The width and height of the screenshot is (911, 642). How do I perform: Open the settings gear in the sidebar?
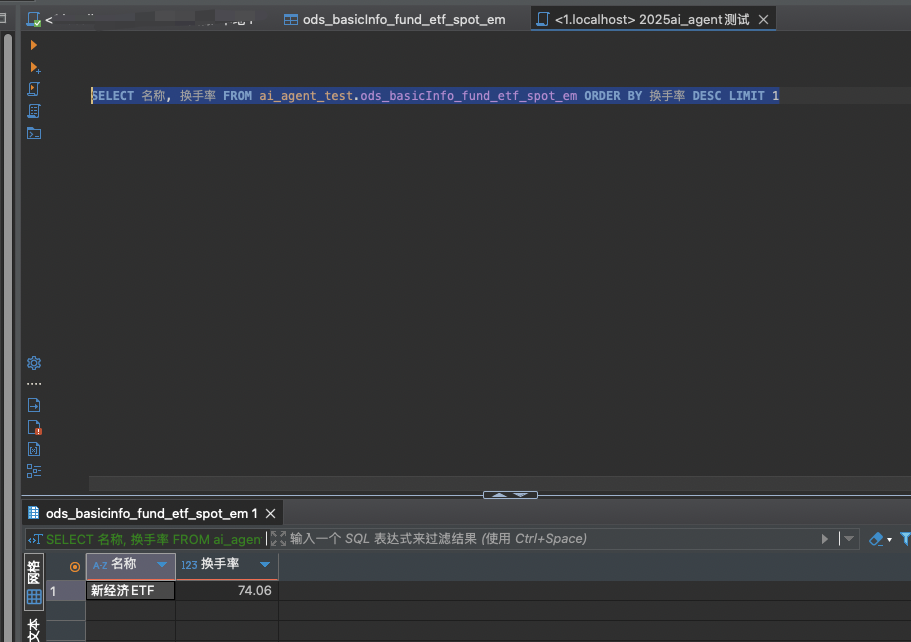tap(33, 362)
